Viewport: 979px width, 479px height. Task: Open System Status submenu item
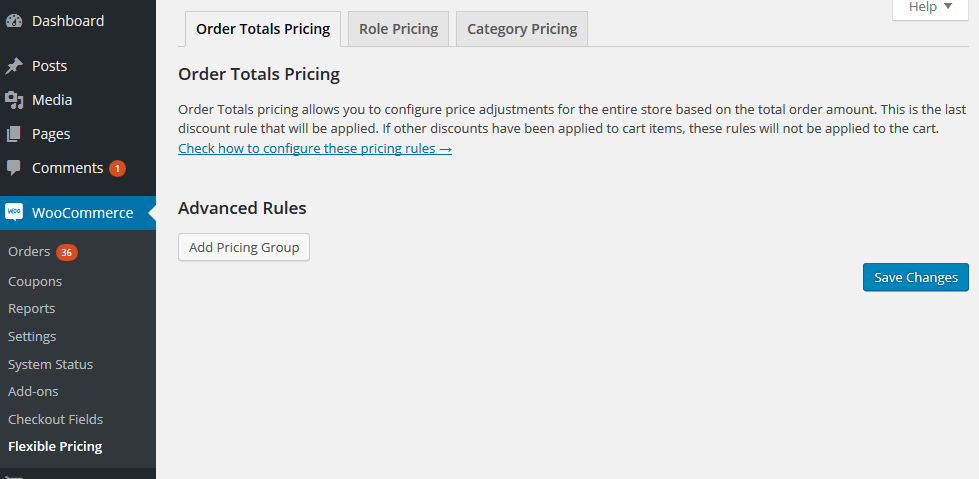point(51,364)
